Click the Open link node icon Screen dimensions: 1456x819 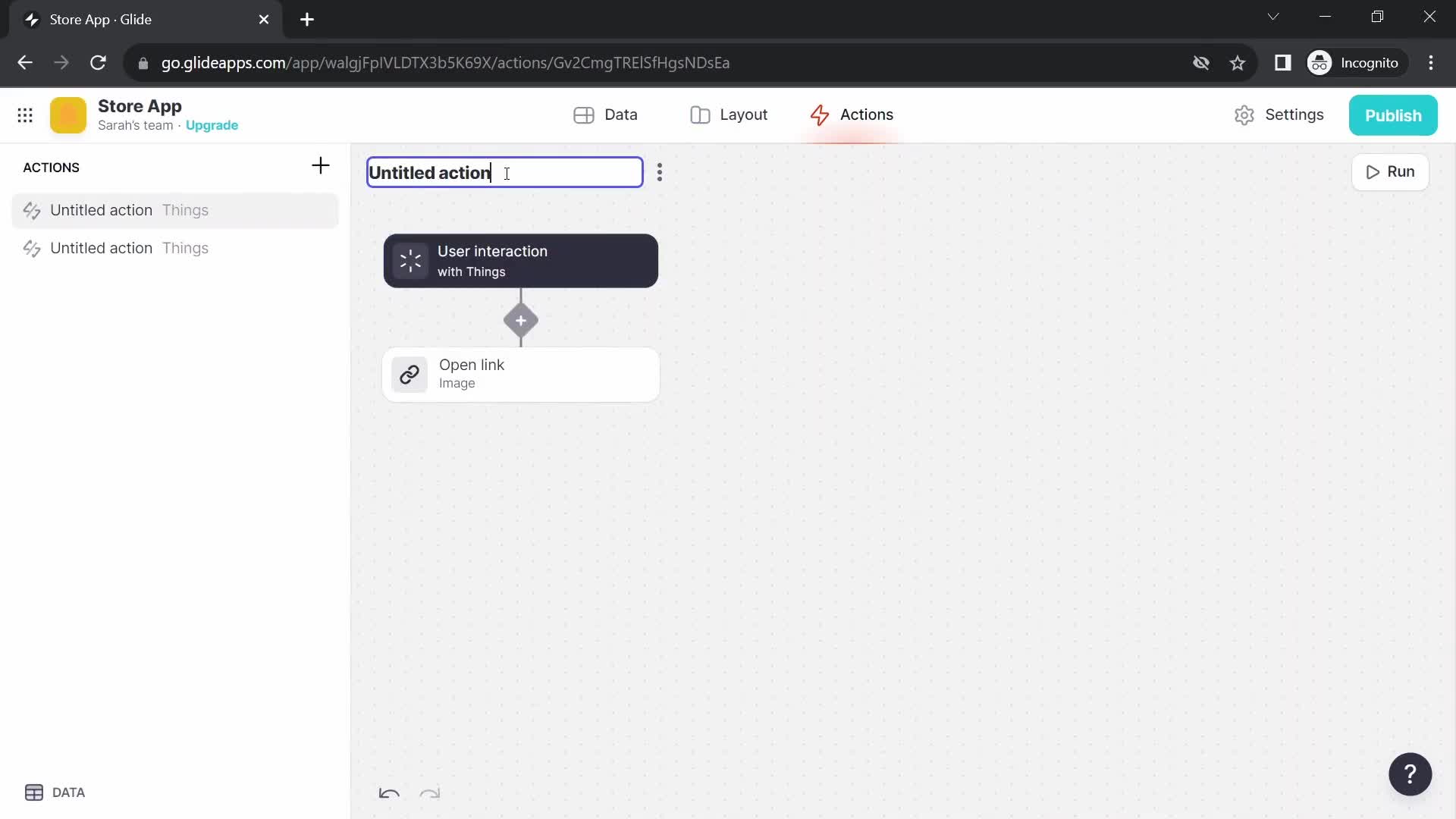(409, 374)
